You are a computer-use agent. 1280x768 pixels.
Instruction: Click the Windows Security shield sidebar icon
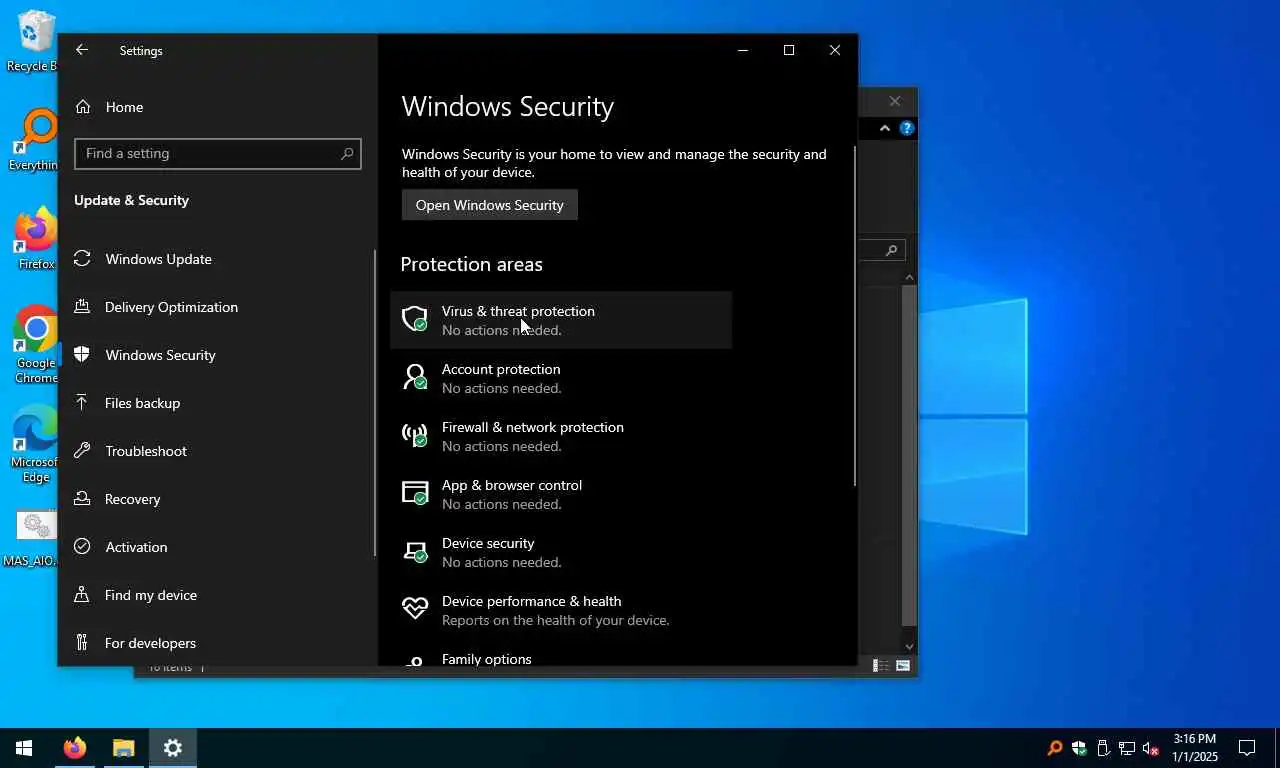tap(83, 355)
